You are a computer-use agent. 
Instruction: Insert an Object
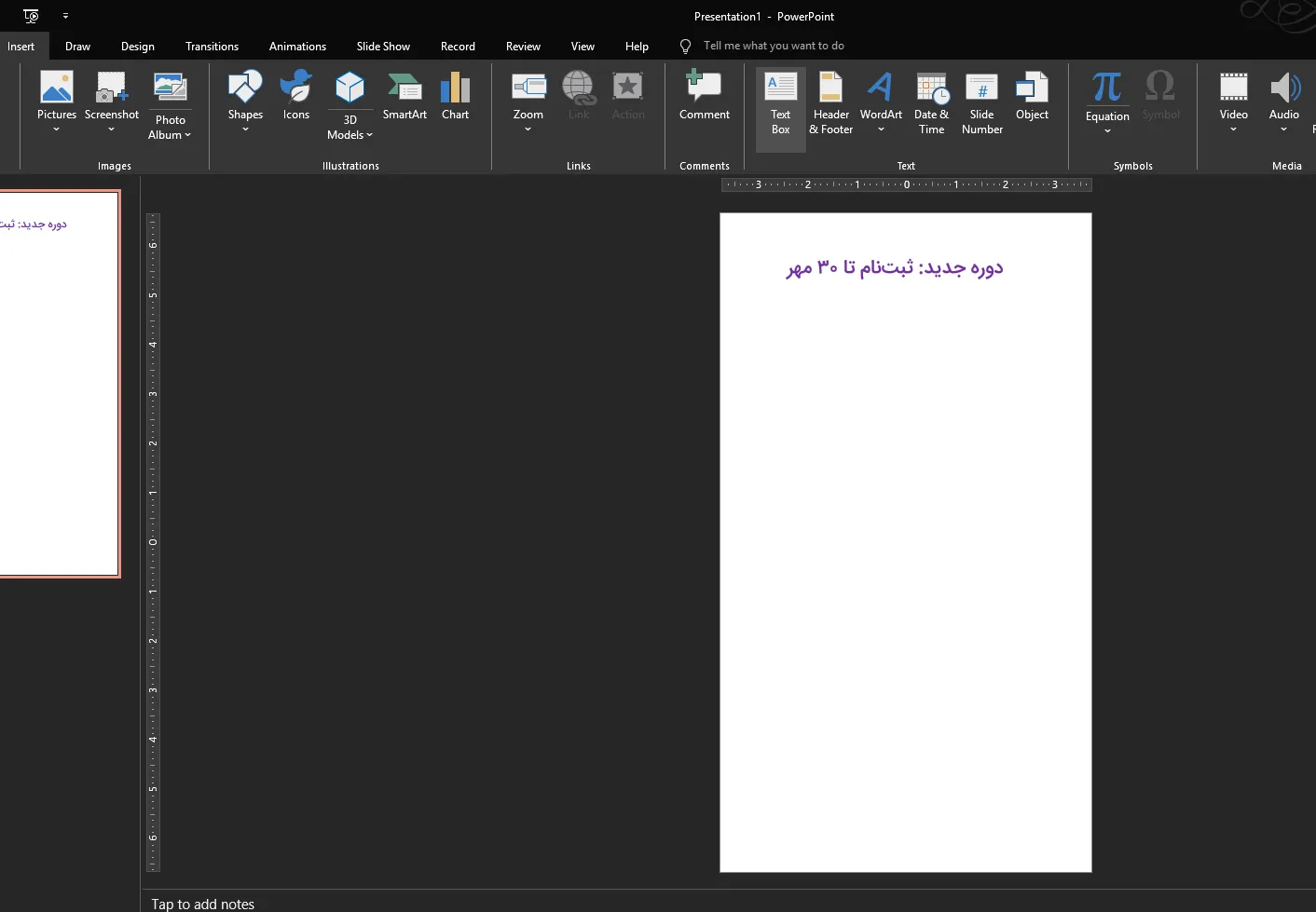click(x=1032, y=95)
